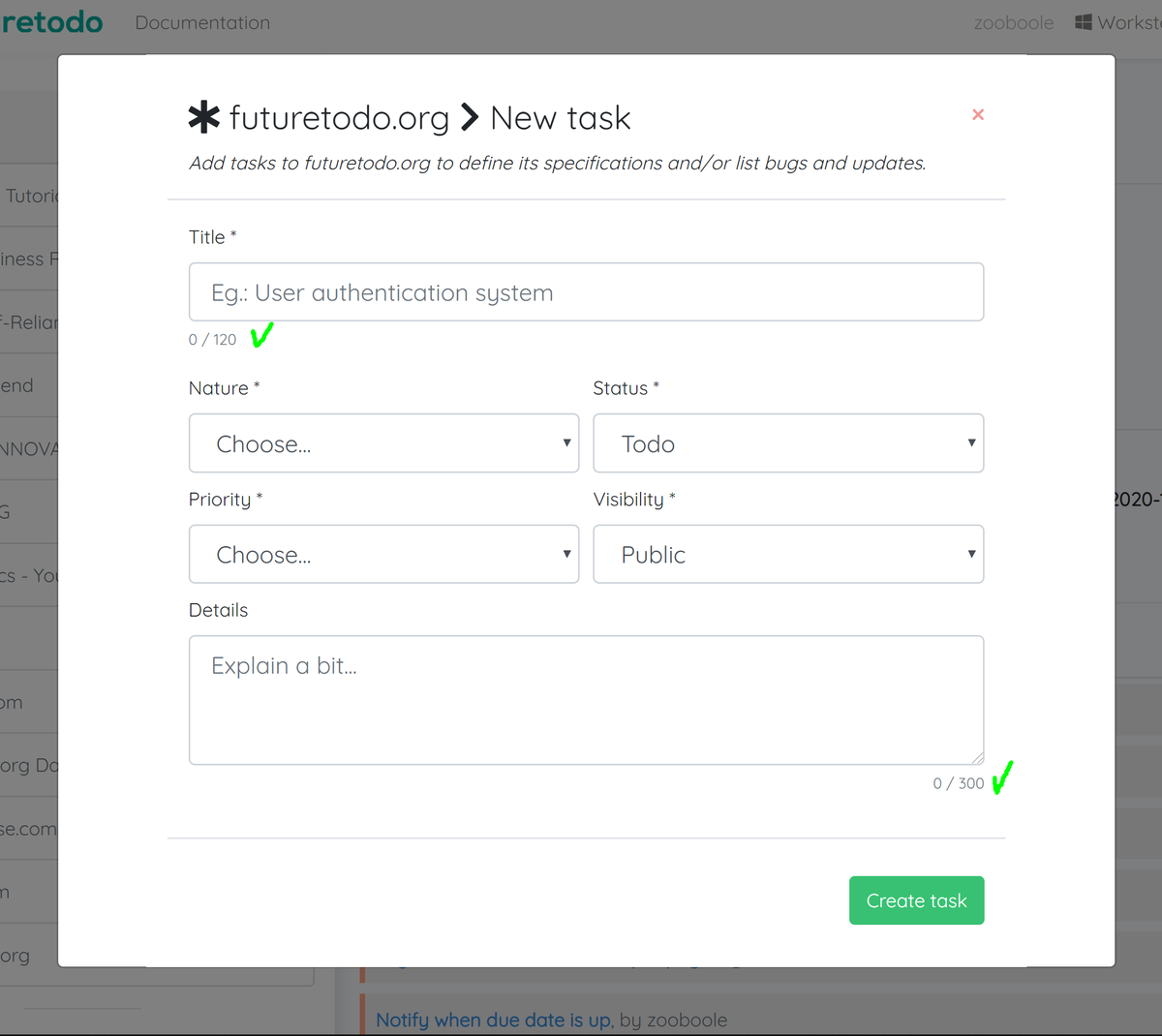The width and height of the screenshot is (1162, 1036).
Task: Open 'Notify when due date is up' task link
Action: tap(493, 1020)
